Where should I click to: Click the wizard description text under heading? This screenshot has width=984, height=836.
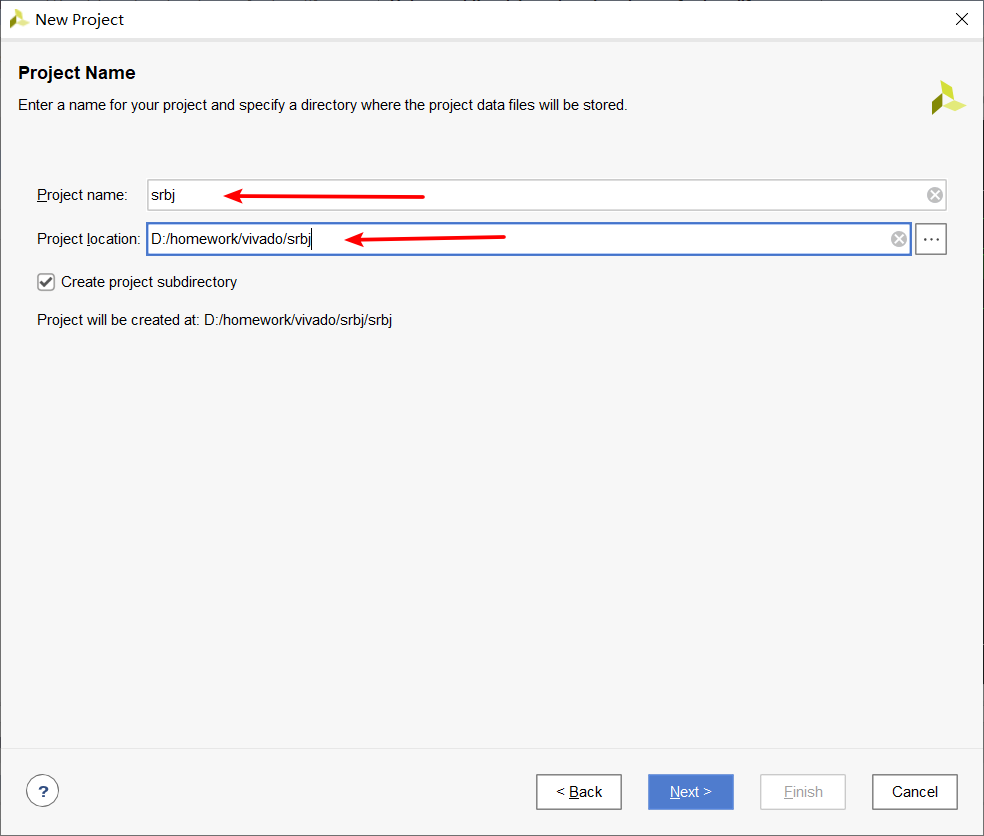tap(322, 105)
